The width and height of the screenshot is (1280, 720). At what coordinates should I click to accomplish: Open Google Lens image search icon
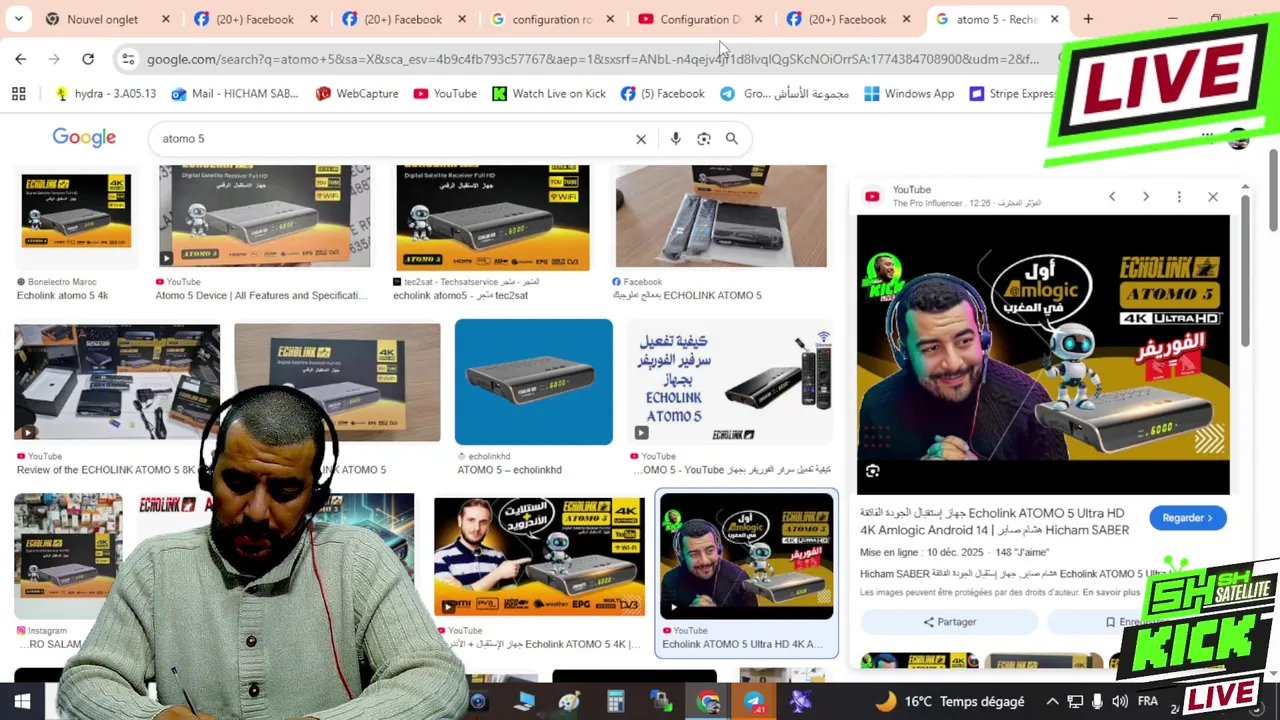point(704,139)
